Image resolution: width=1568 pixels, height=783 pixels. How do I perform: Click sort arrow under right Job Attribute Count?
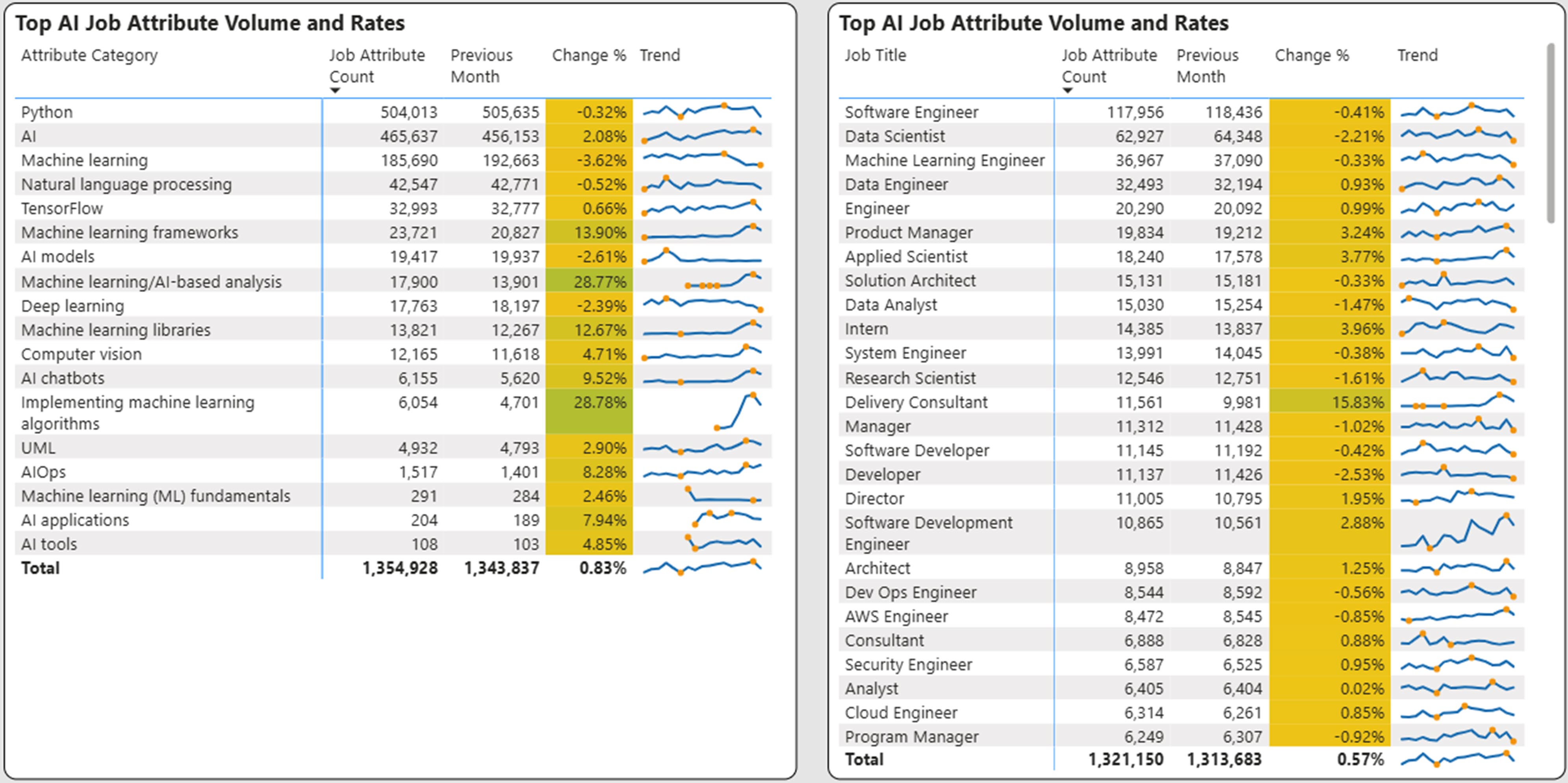point(1067,91)
